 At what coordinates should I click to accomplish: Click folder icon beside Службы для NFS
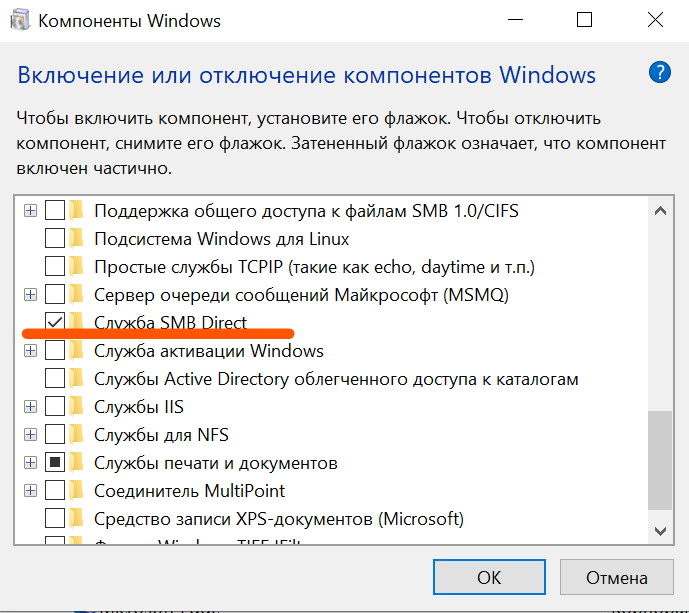(78, 435)
